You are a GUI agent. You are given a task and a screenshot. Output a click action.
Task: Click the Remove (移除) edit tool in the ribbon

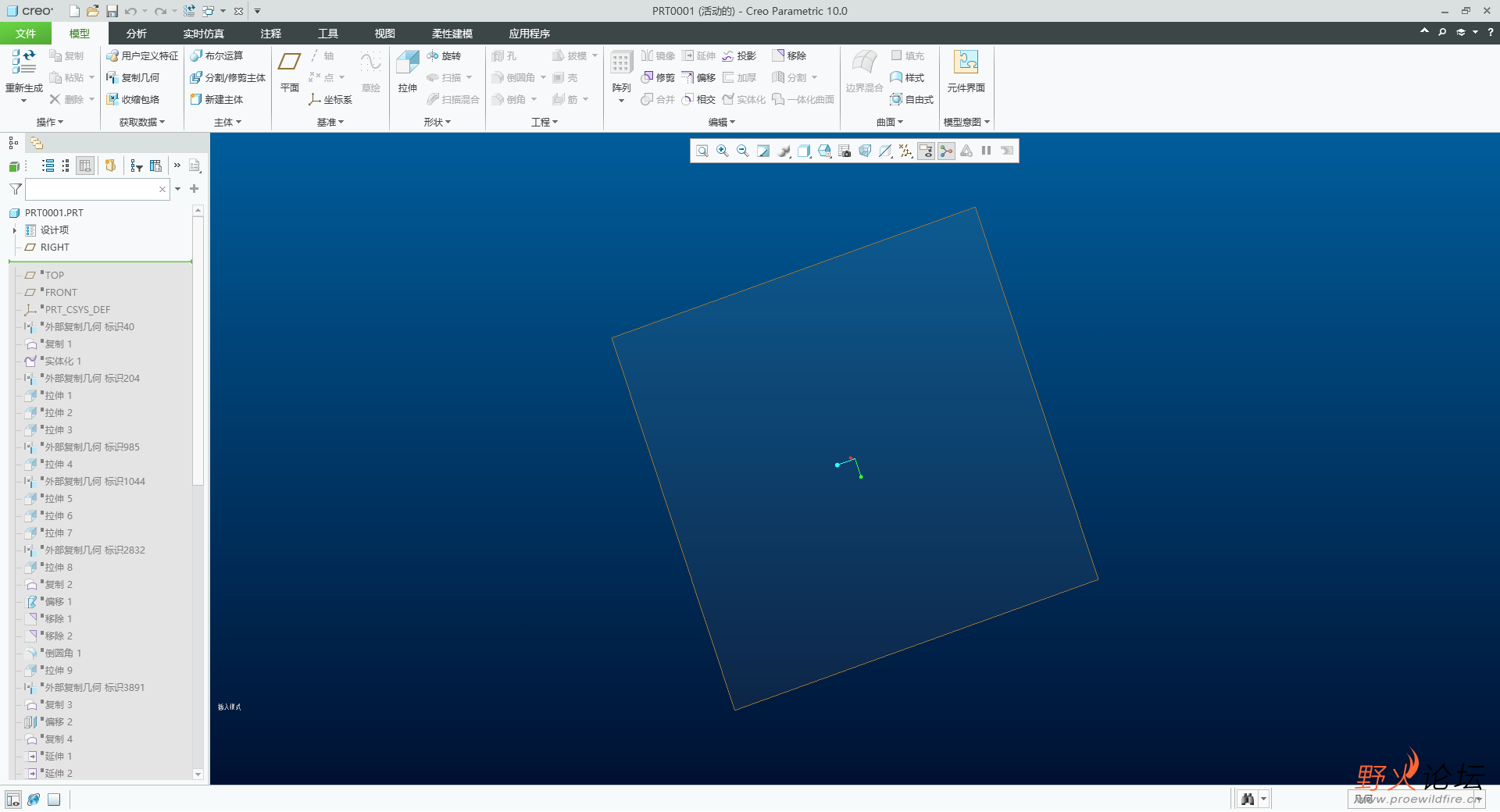pyautogui.click(x=789, y=56)
